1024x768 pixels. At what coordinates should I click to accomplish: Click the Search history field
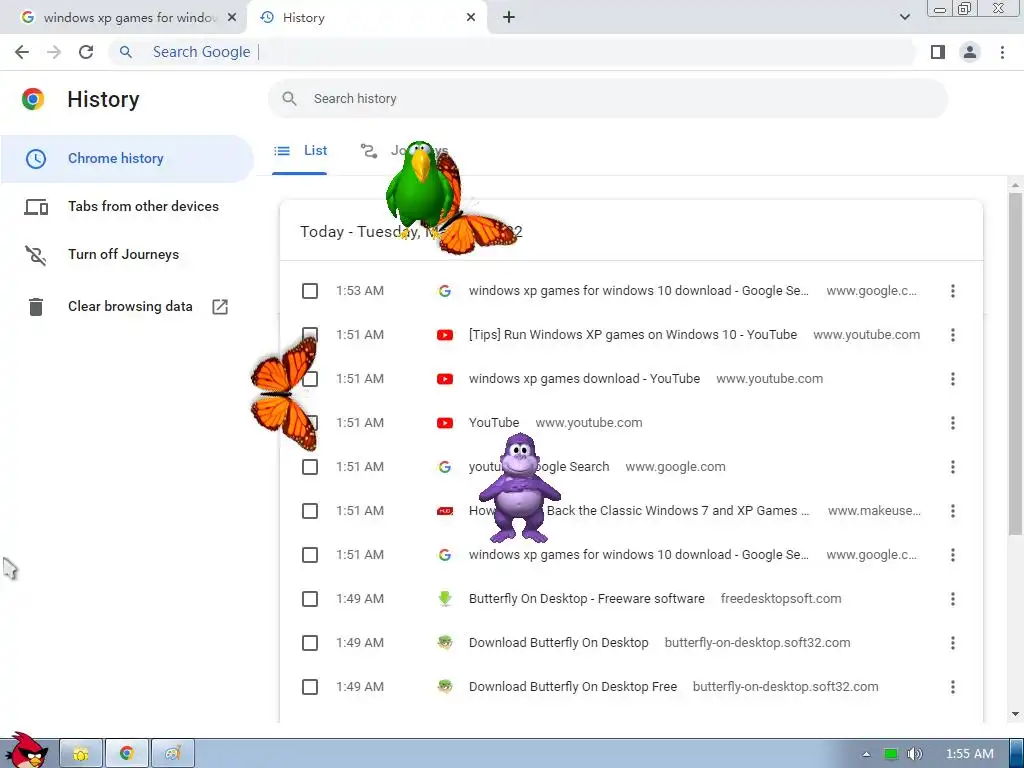tap(607, 99)
